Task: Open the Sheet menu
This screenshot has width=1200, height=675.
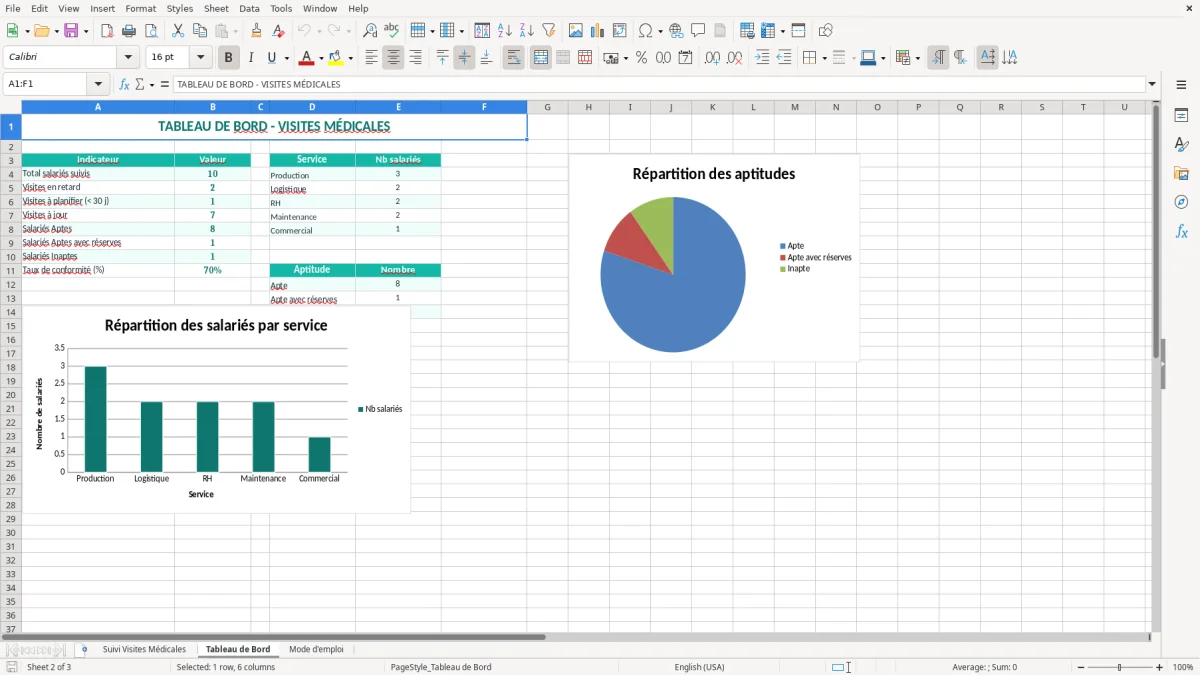Action: click(216, 8)
